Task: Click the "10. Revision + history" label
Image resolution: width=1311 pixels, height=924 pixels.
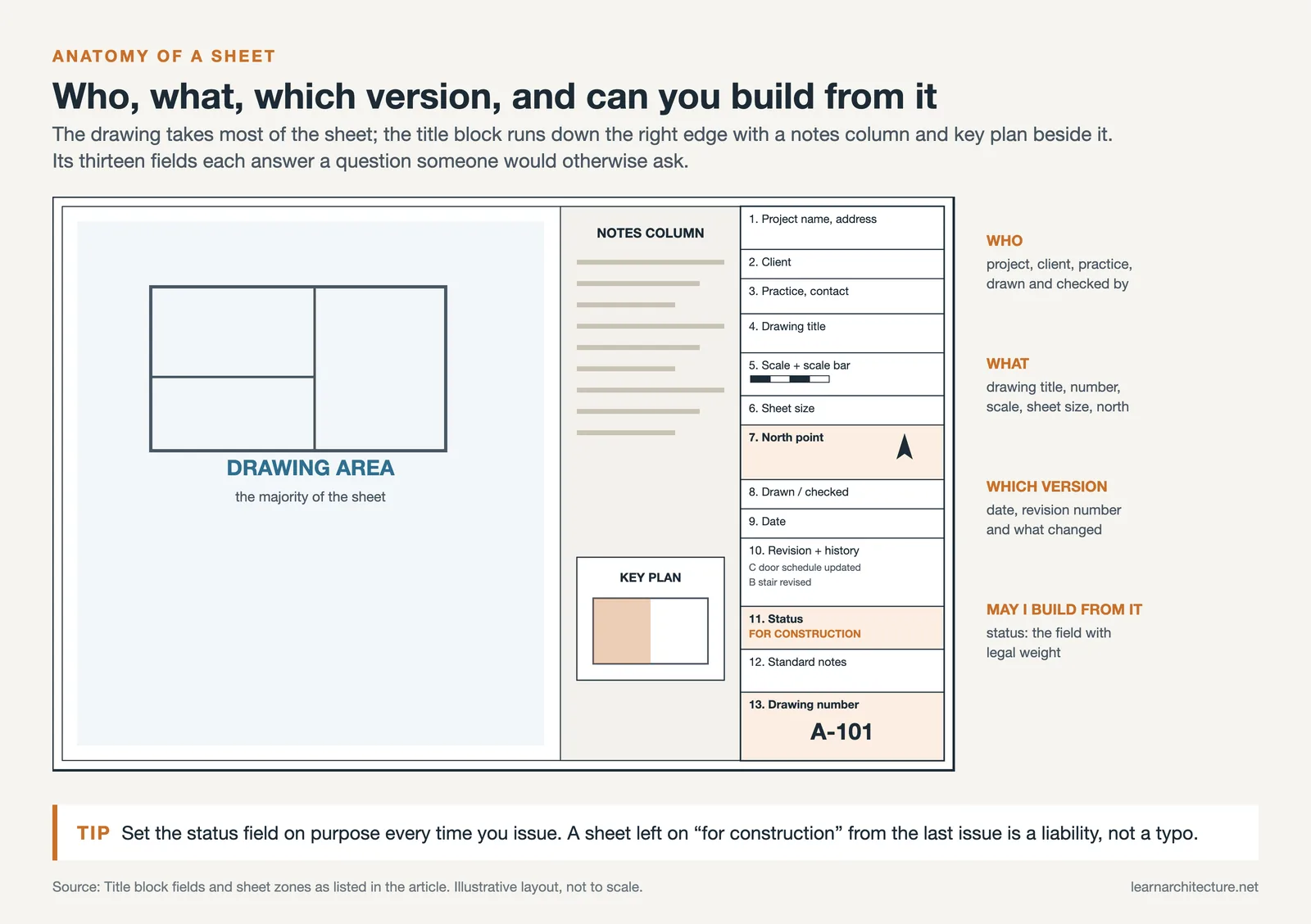Action: [x=804, y=550]
